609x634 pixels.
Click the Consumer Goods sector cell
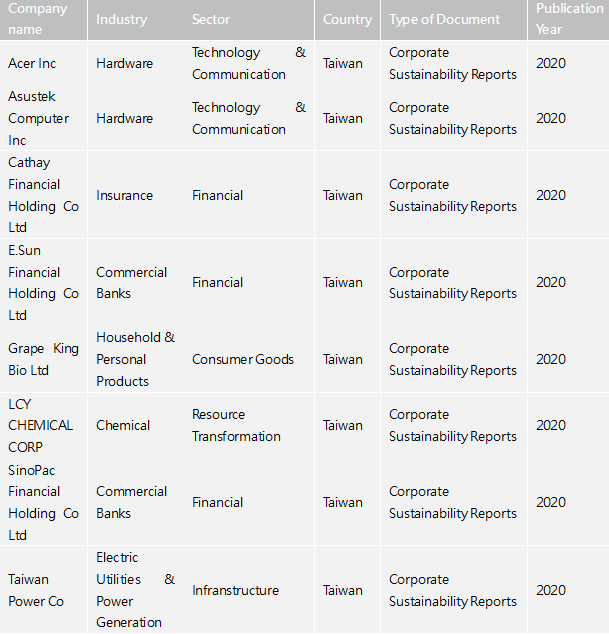click(243, 359)
